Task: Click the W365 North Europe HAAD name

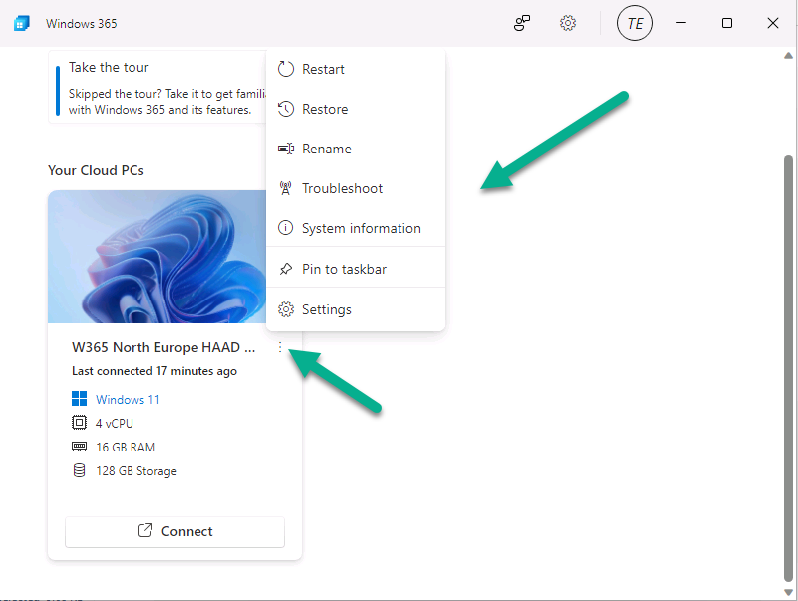Action: [x=163, y=347]
